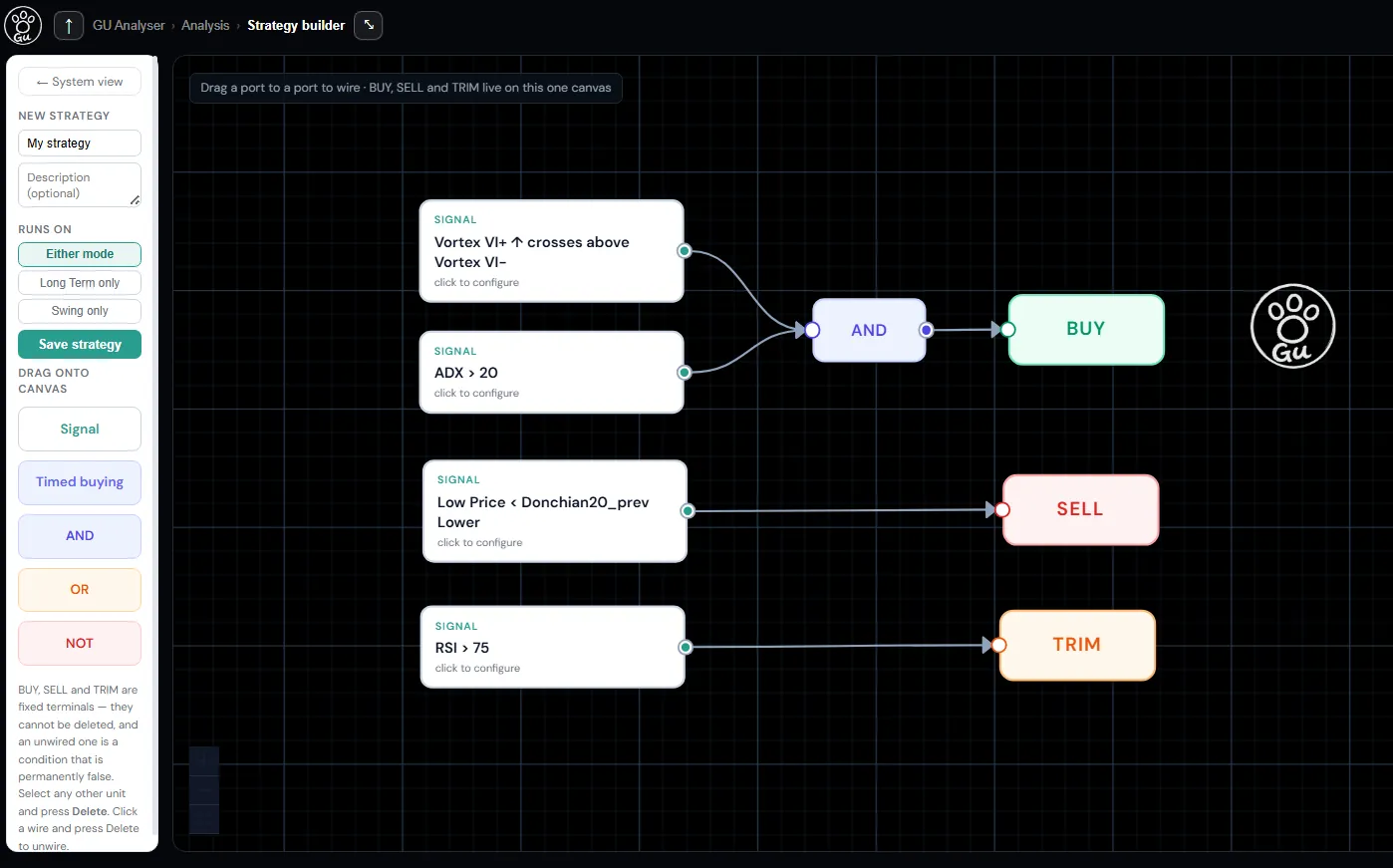Open Analysis from the breadcrumb
This screenshot has width=1393, height=868.
coord(205,26)
